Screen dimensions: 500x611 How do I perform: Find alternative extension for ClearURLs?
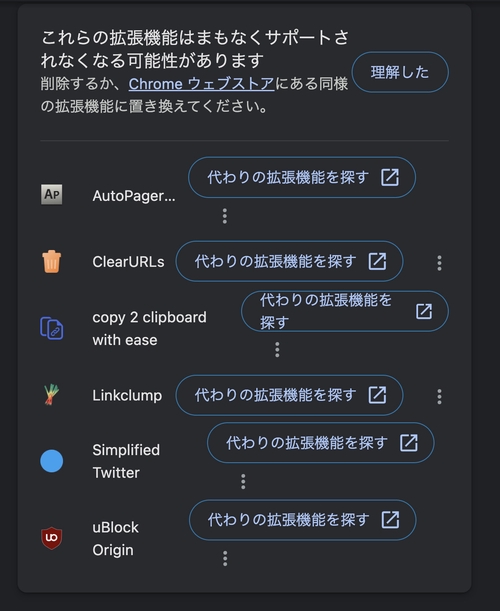(289, 261)
